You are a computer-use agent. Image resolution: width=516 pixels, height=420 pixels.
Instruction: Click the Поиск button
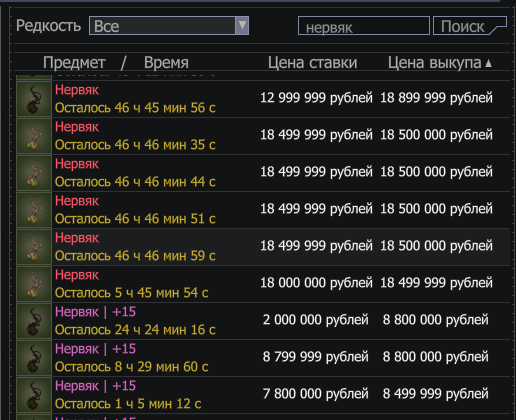470,26
